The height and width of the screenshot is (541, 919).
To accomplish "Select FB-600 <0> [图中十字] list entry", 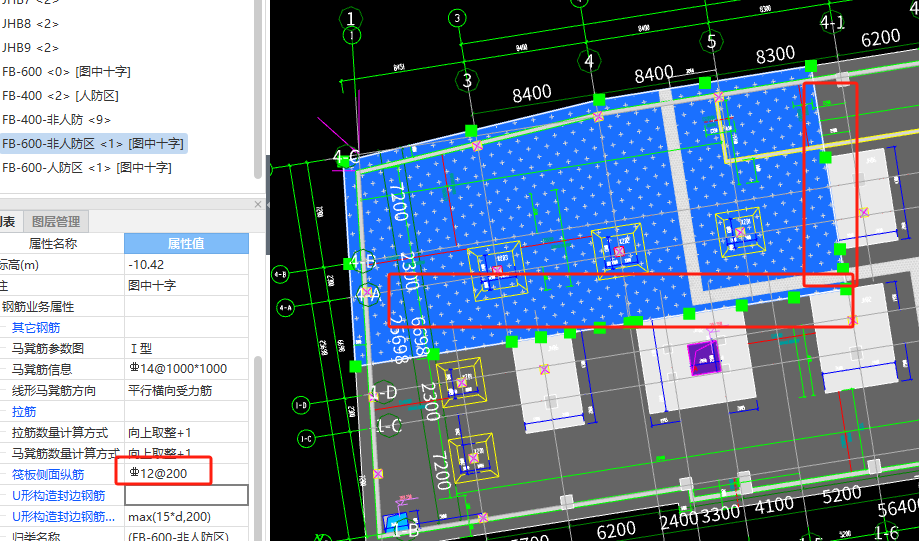I will (x=66, y=72).
